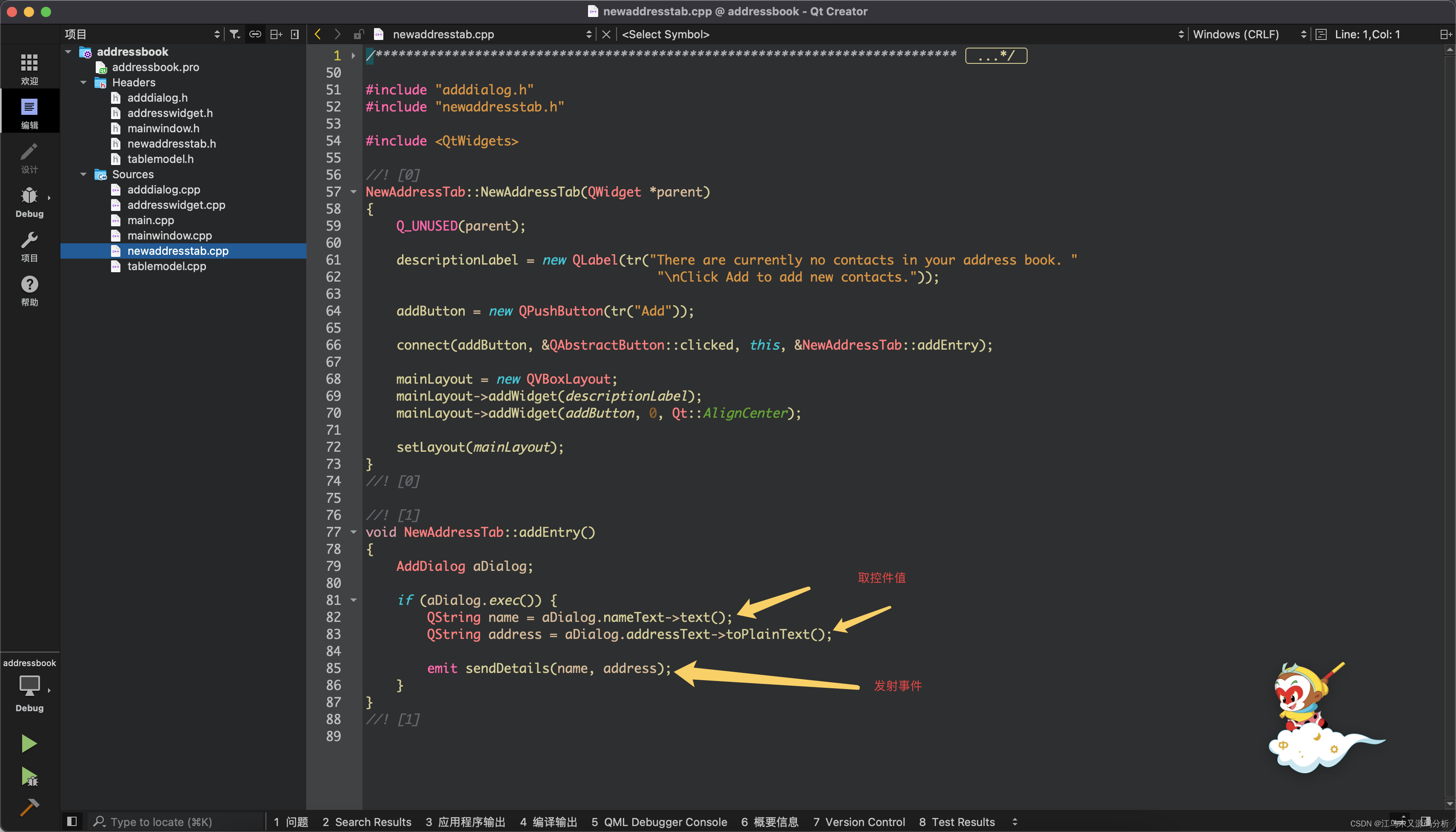Start debugging with run-debug icon
This screenshot has height=832, width=1456.
pyautogui.click(x=29, y=776)
